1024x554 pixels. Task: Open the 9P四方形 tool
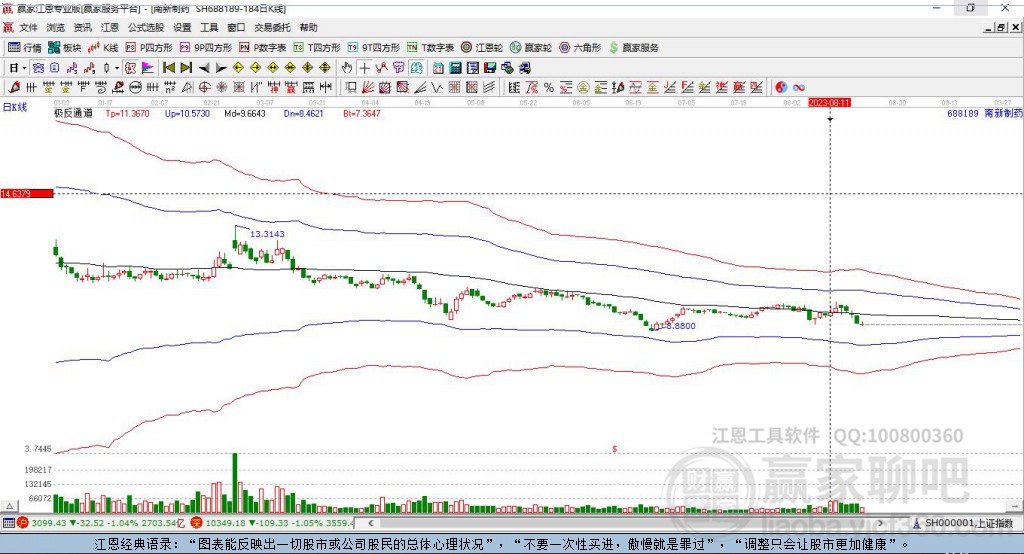206,48
